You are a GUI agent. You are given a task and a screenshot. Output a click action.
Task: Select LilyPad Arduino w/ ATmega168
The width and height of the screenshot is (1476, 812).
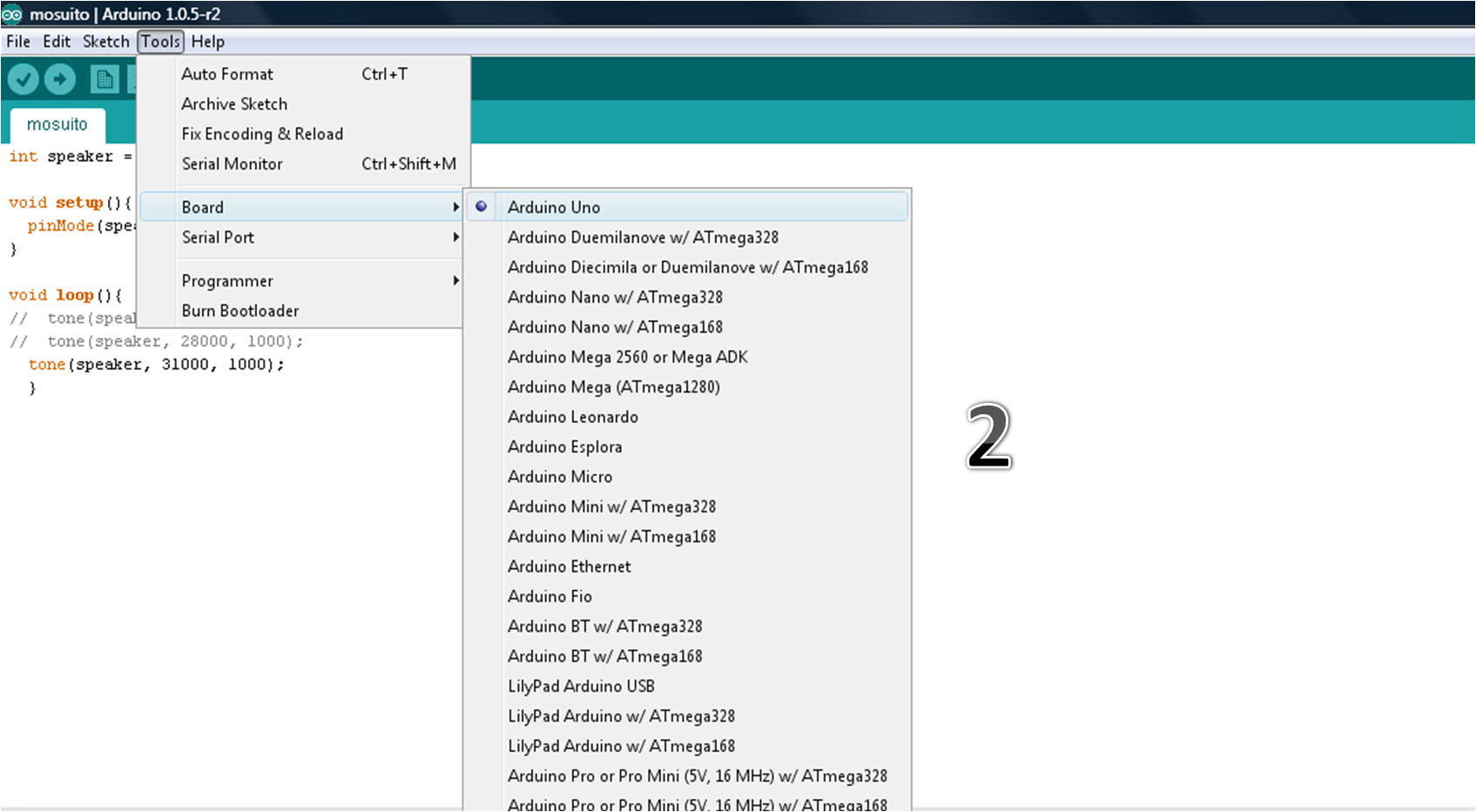[688, 746]
